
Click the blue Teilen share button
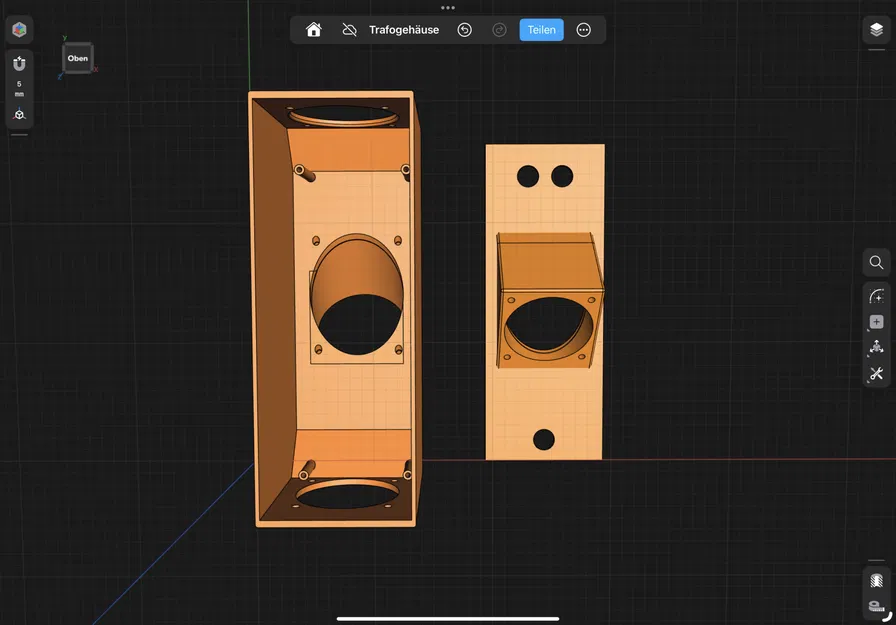tap(541, 30)
